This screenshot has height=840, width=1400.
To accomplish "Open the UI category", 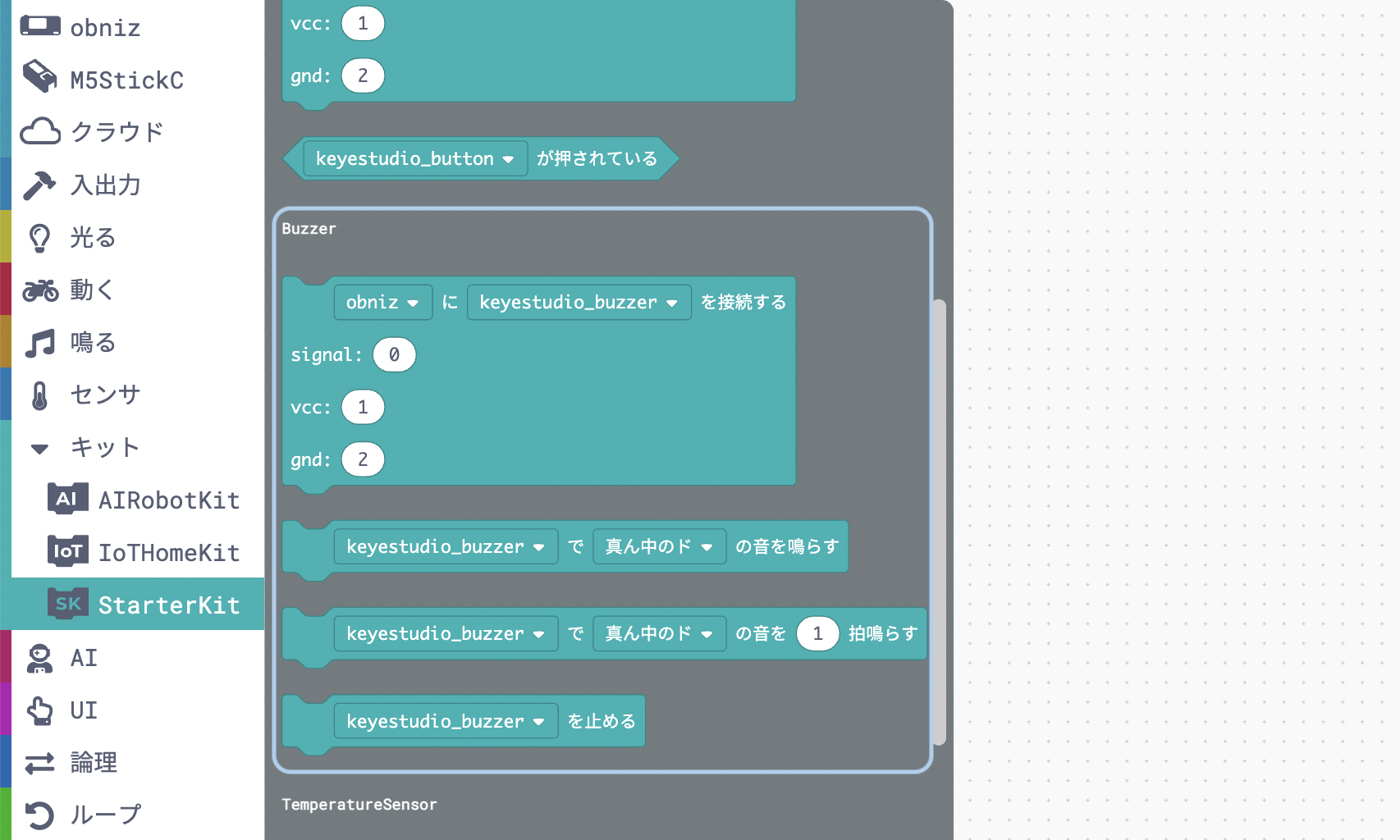I will point(80,710).
